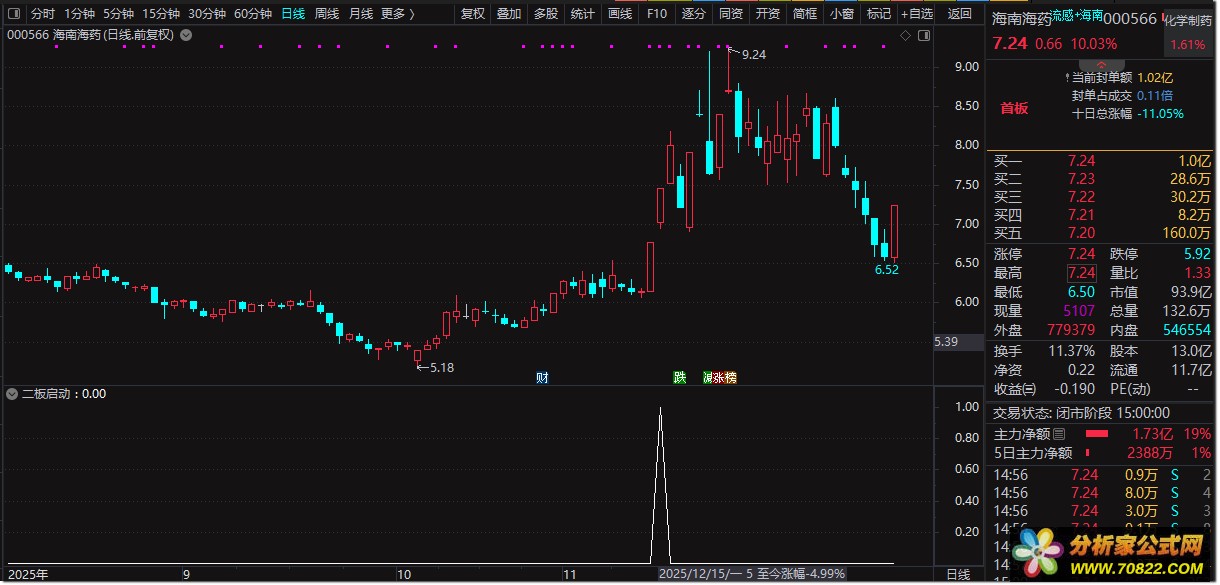Click 日线 label at bottom right
The width and height of the screenshot is (1220, 585).
pyautogui.click(x=958, y=575)
